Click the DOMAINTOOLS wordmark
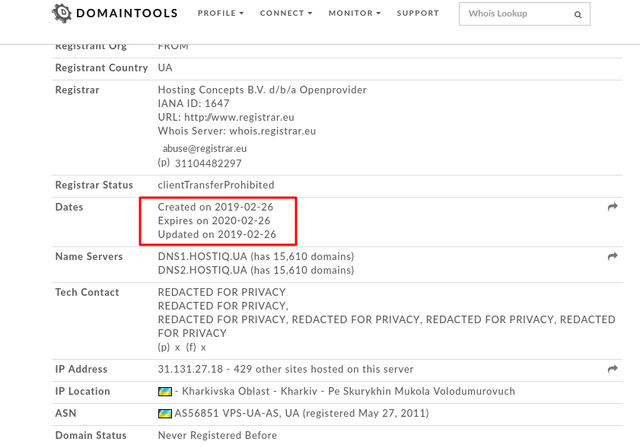The height and width of the screenshot is (447, 640). point(127,13)
